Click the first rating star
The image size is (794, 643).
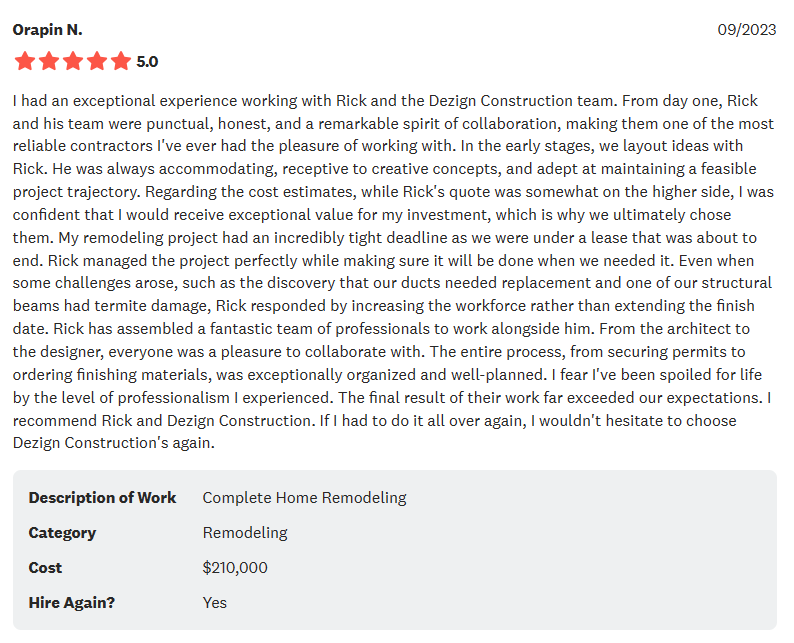(x=24, y=61)
